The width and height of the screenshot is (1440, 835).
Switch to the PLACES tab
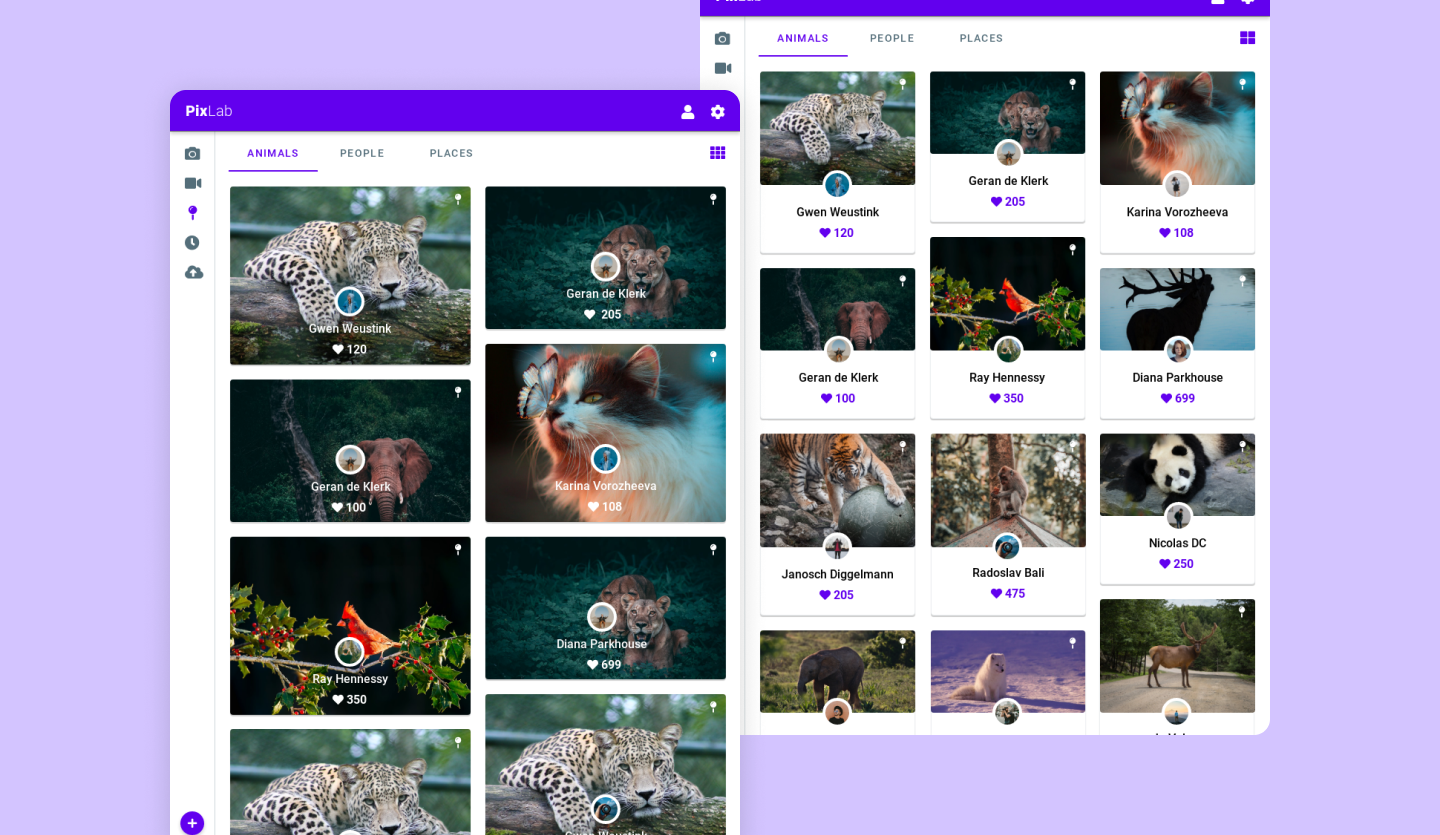pyautogui.click(x=451, y=153)
